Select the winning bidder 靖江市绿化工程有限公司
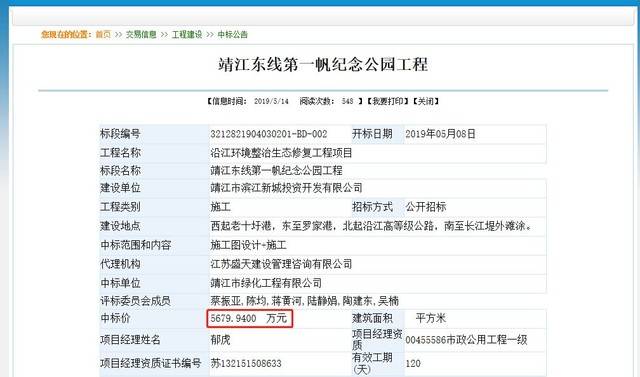Viewport: 640px width, 377px height. pyautogui.click(x=266, y=283)
